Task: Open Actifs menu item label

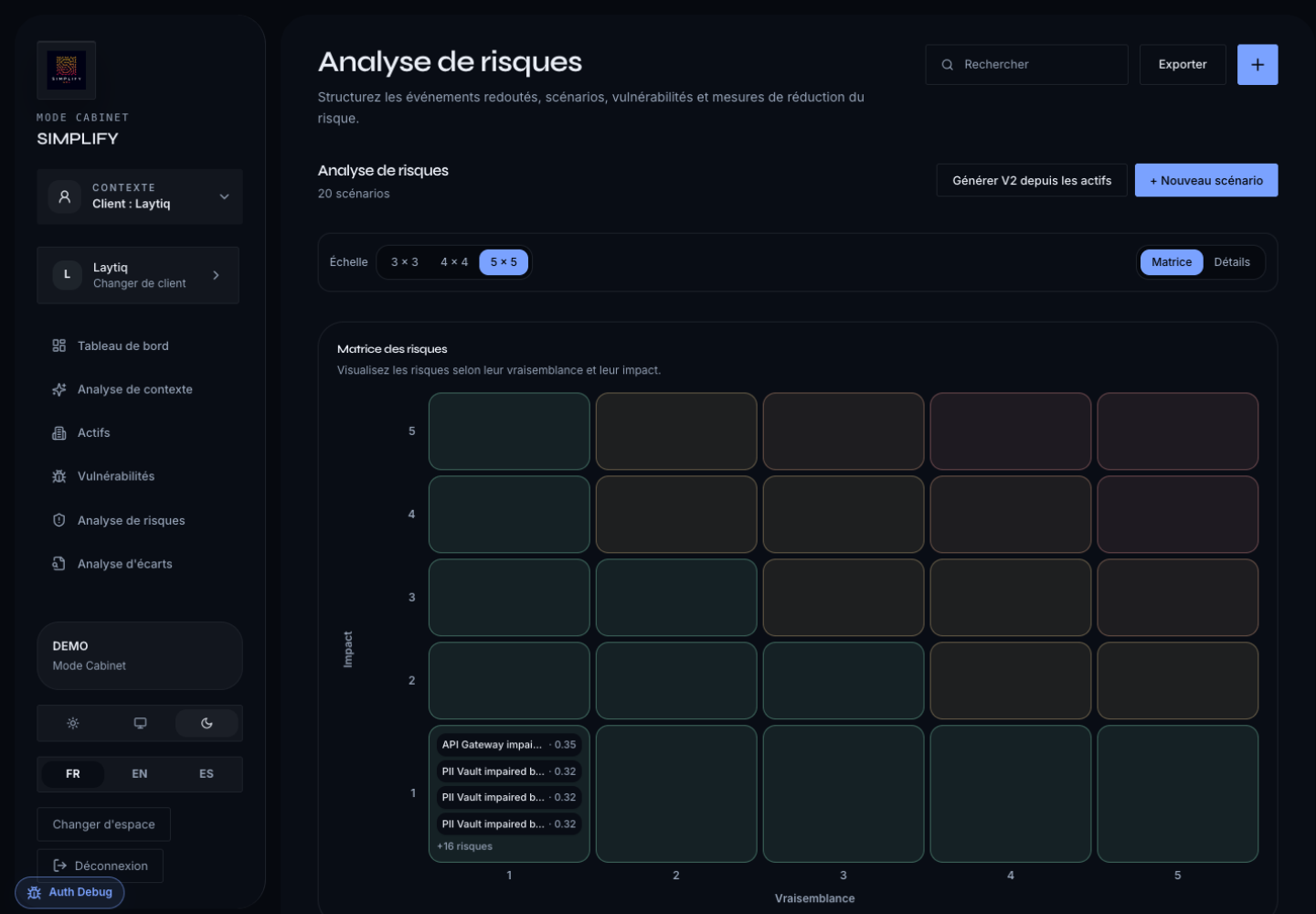Action: [x=94, y=433]
